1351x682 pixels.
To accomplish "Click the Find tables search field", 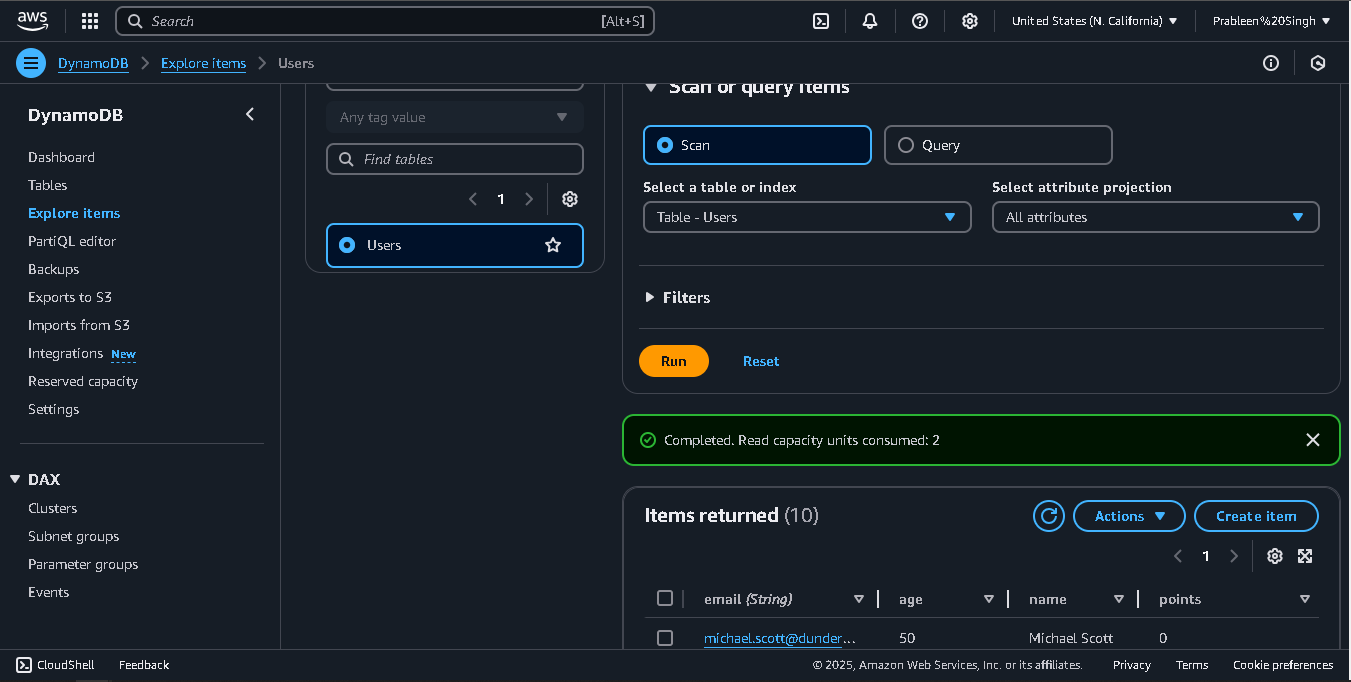I will tap(455, 159).
